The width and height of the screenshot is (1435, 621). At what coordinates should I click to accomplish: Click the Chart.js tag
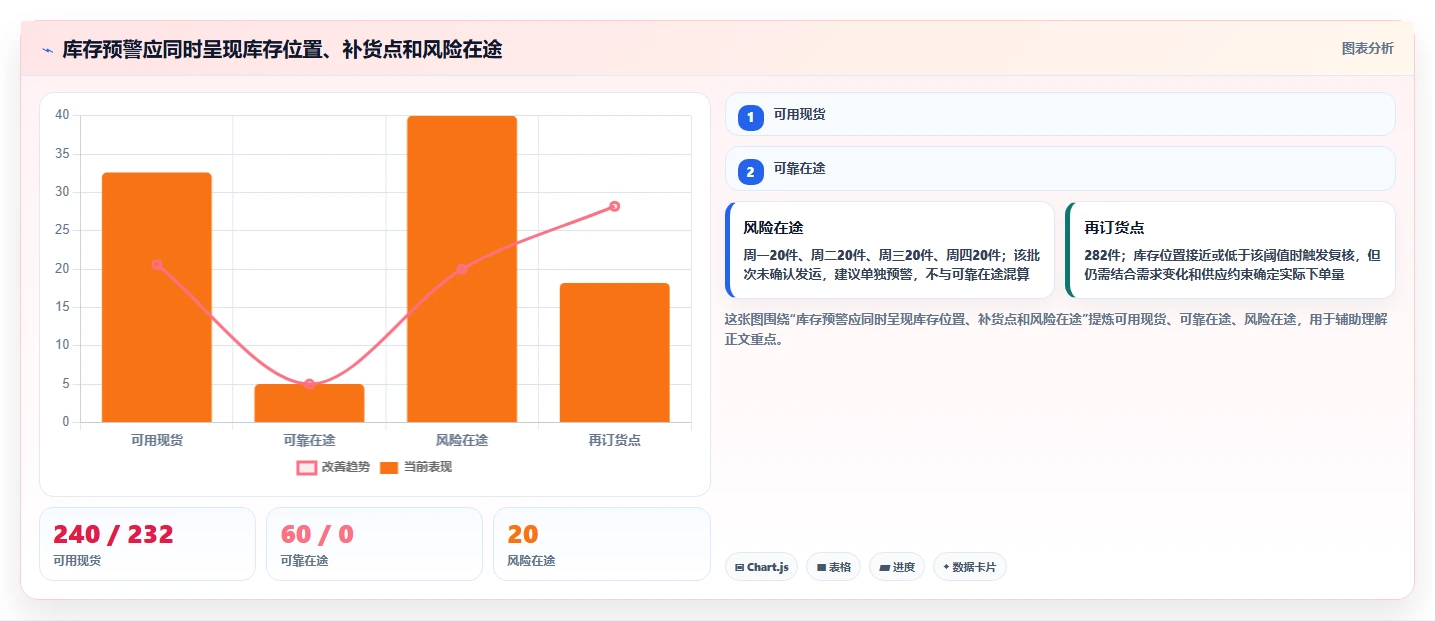tap(761, 567)
